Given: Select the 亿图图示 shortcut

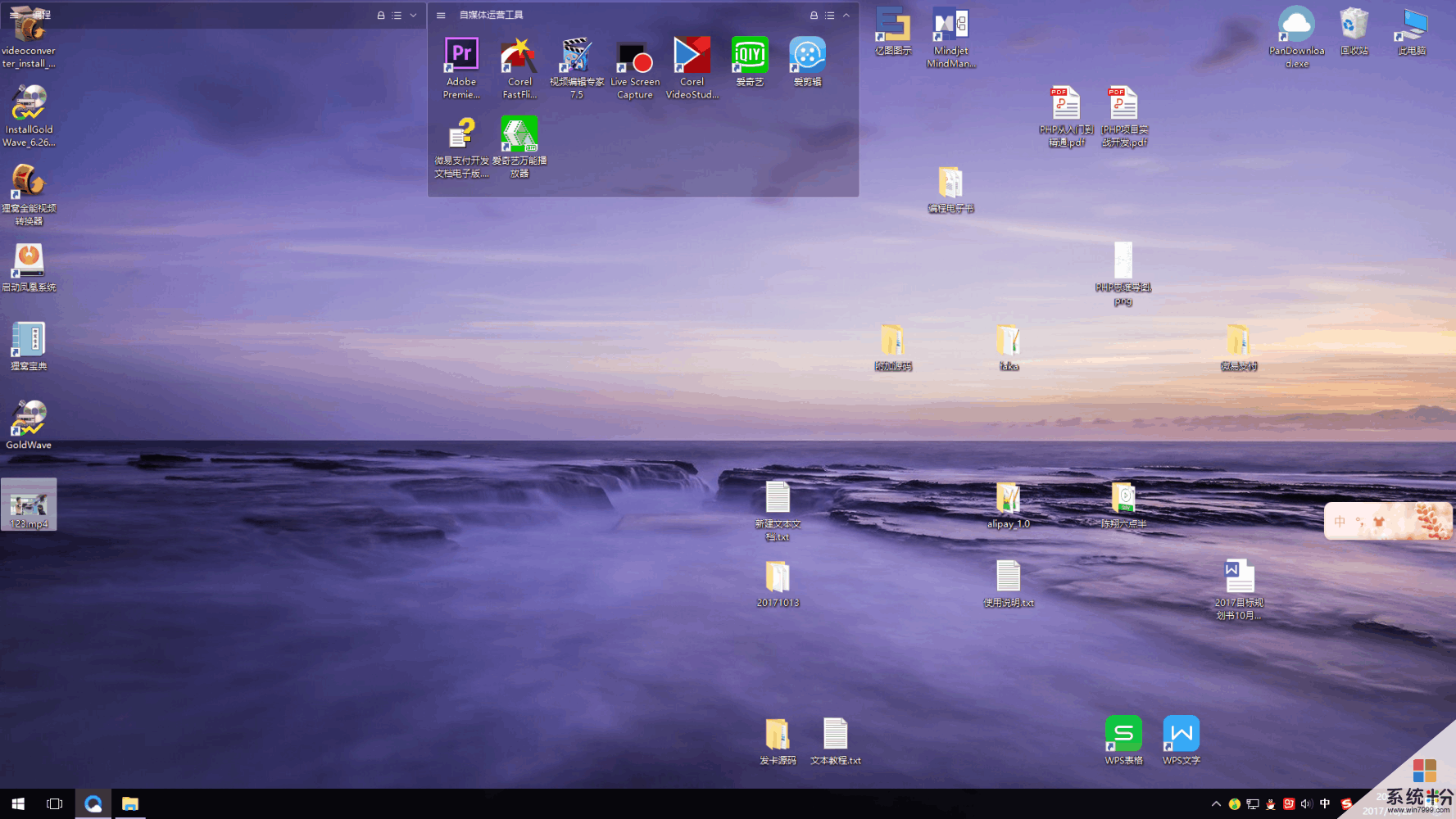Looking at the screenshot, I should tap(892, 30).
